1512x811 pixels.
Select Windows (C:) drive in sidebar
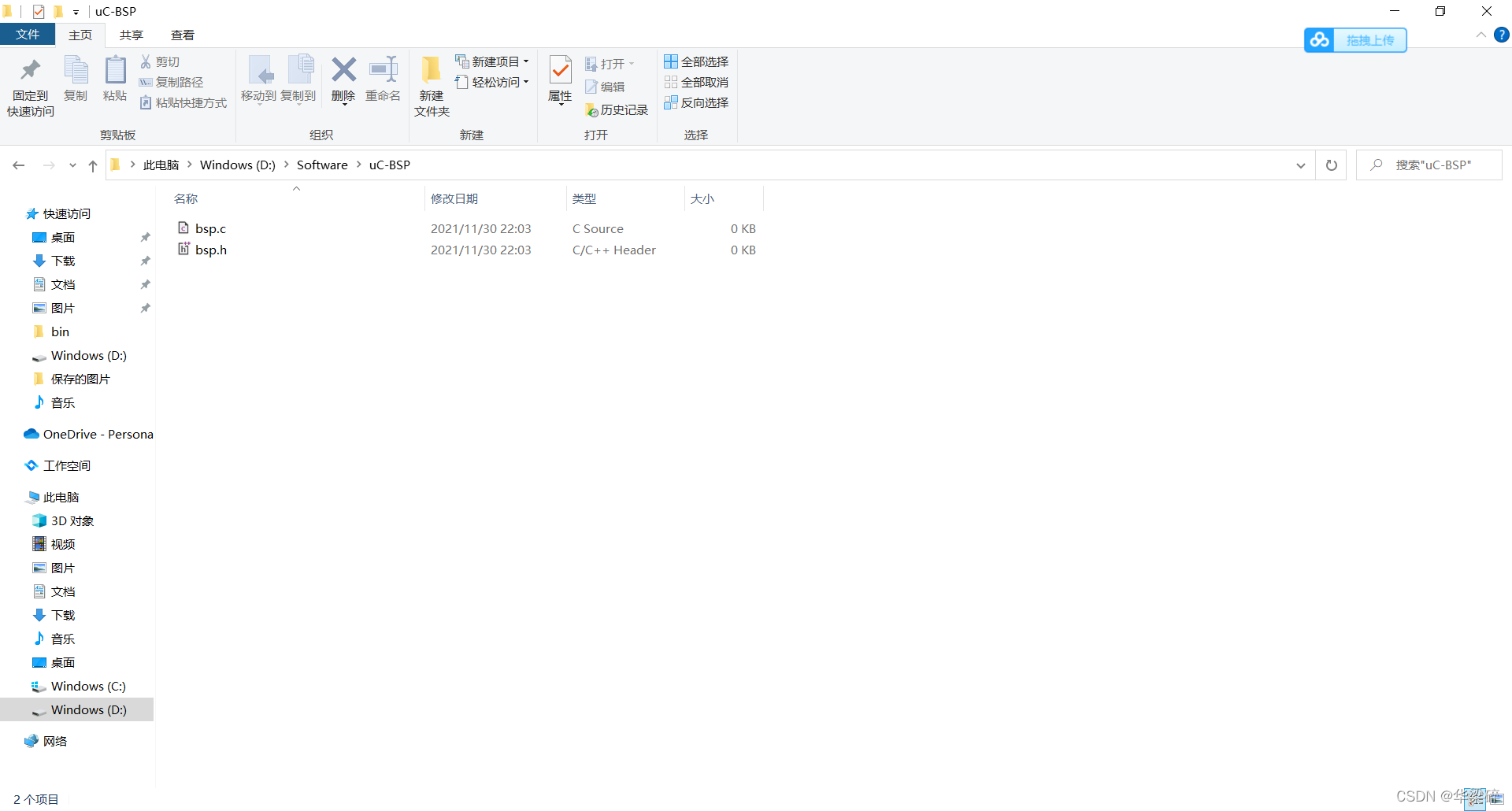[x=88, y=686]
